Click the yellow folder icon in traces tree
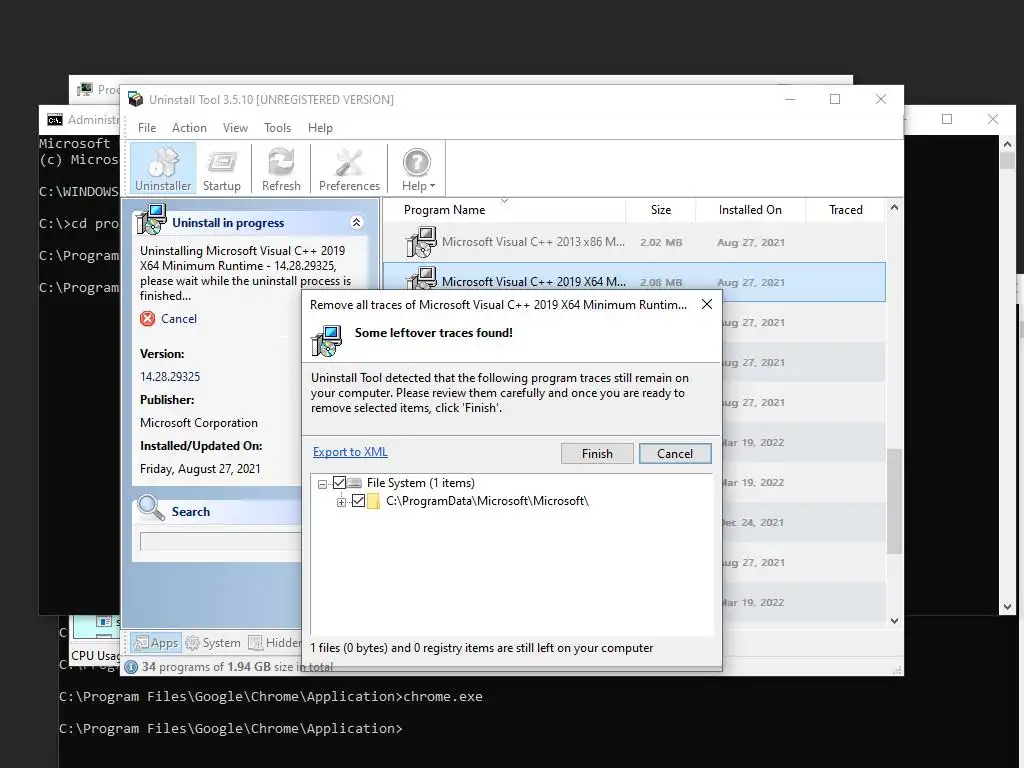Screen dimensions: 1024x768 [374, 501]
